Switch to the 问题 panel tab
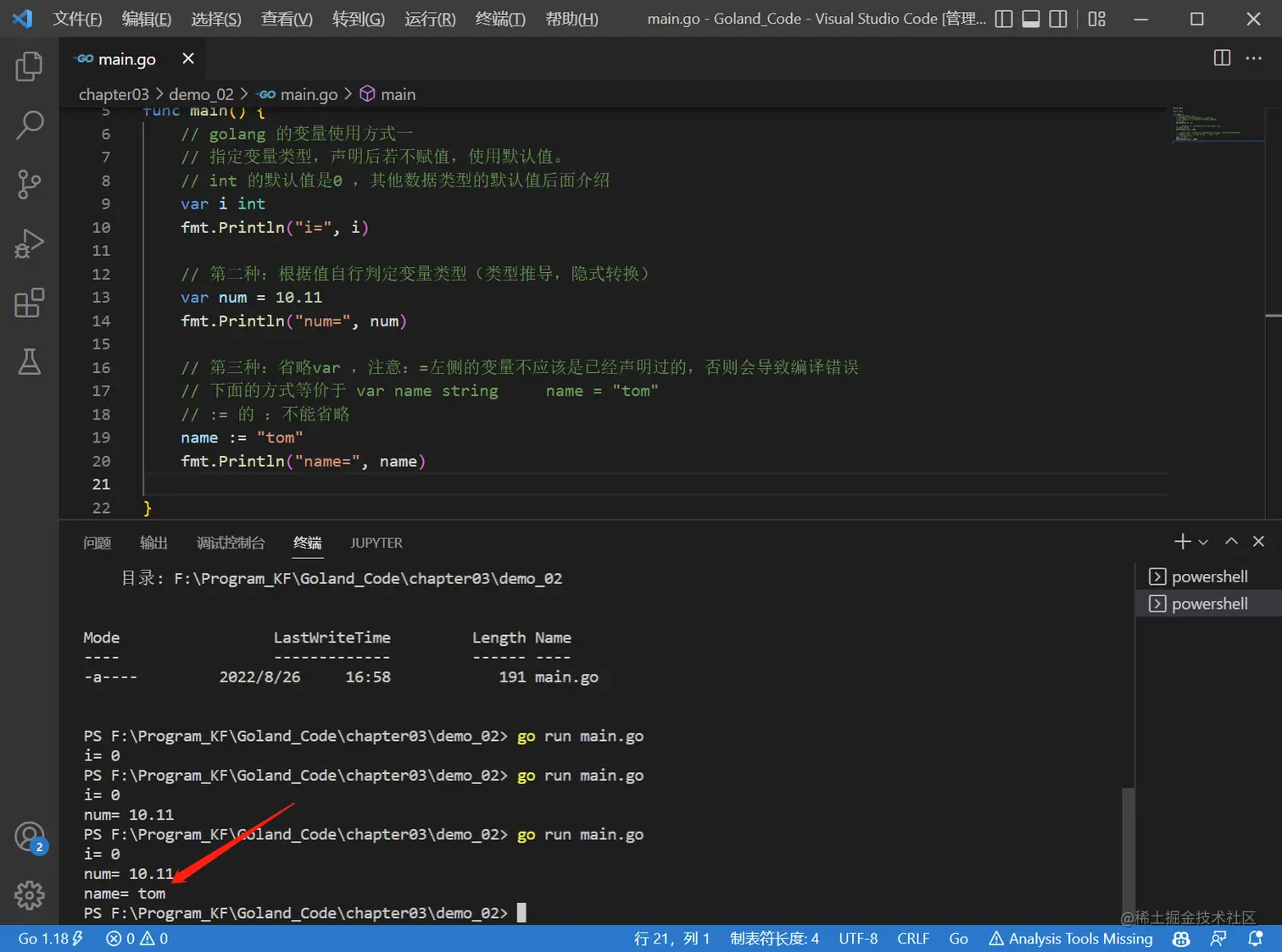Viewport: 1282px width, 952px height. click(98, 543)
